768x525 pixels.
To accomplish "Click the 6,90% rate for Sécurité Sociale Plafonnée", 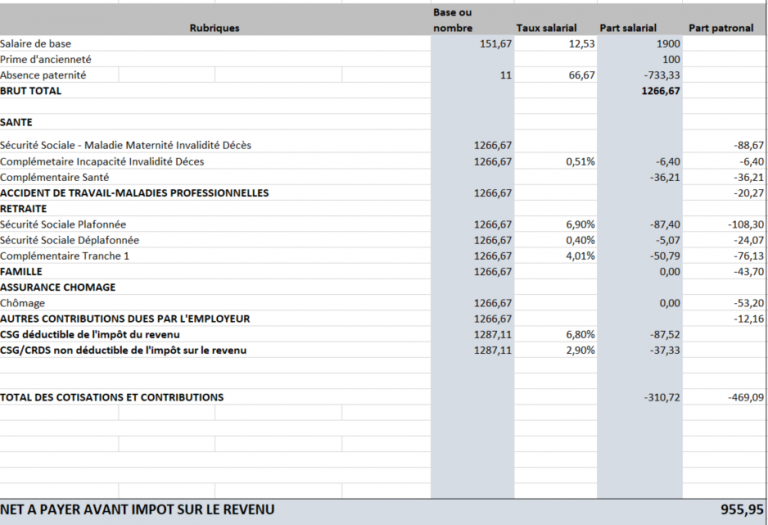I will point(580,224).
